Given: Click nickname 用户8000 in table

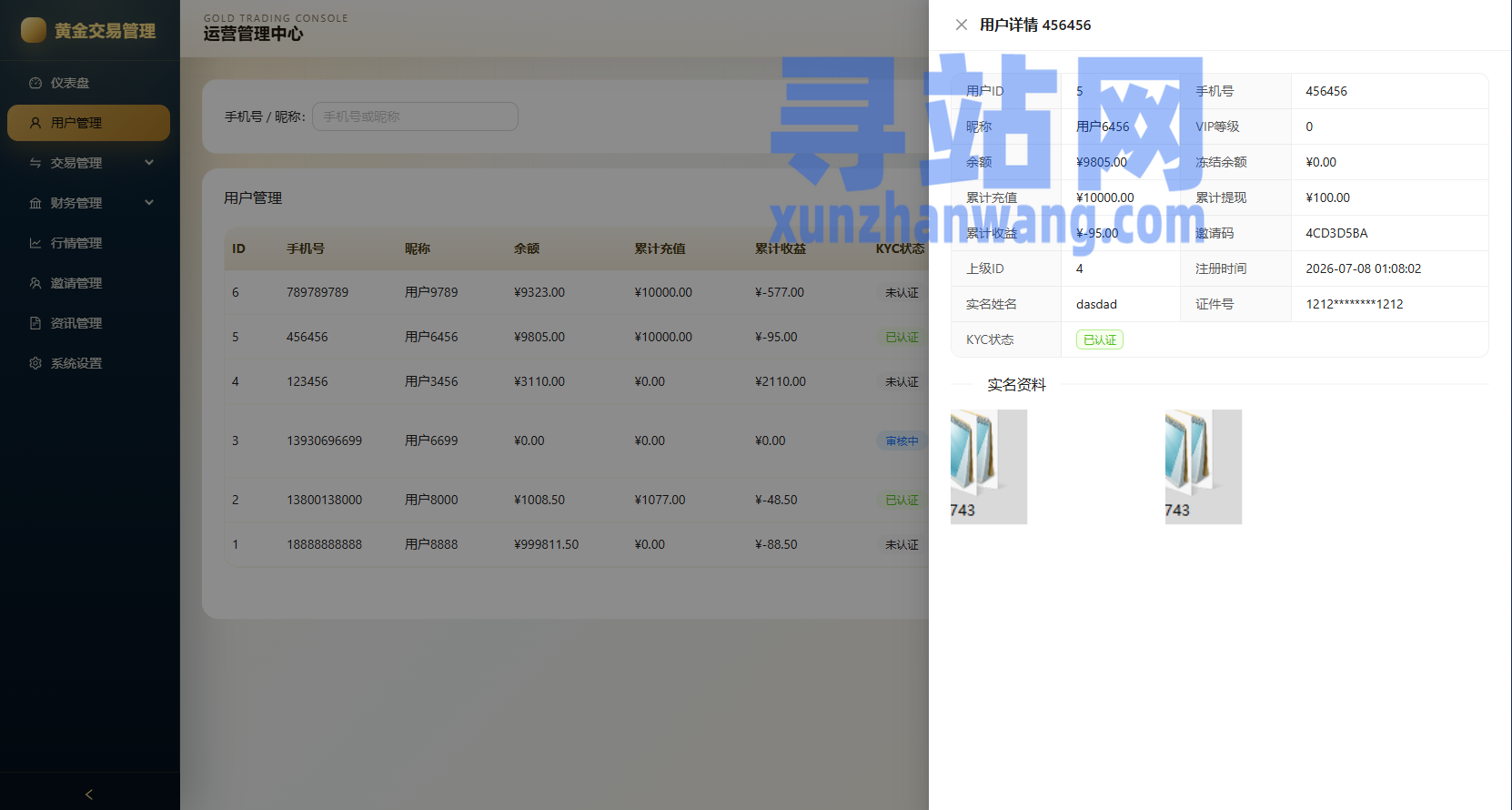Looking at the screenshot, I should point(431,500).
